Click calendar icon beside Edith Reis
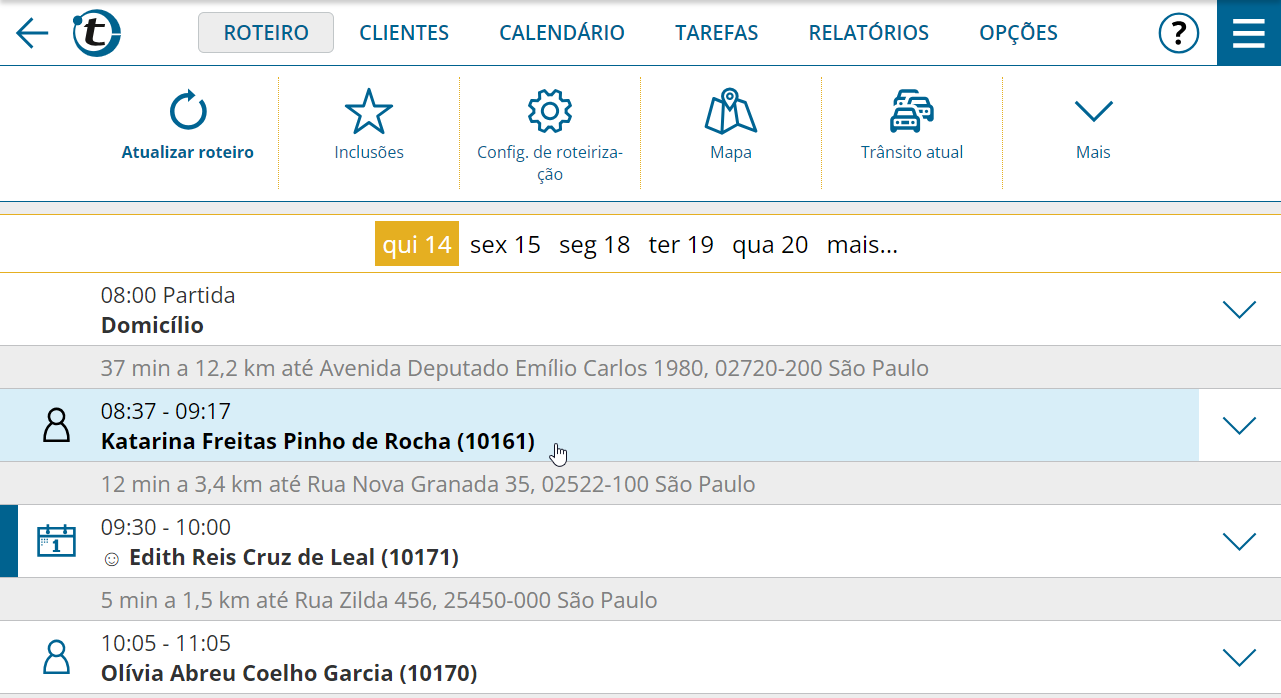The height and width of the screenshot is (698, 1281). tap(56, 541)
